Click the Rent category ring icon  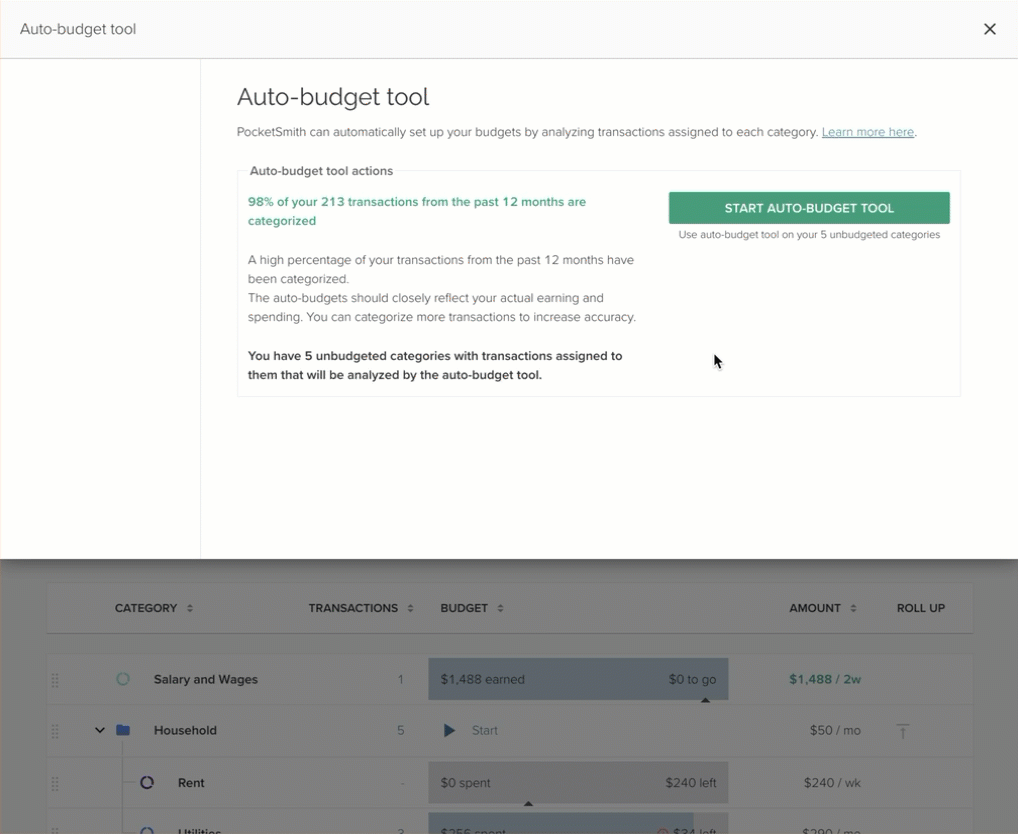coord(147,783)
